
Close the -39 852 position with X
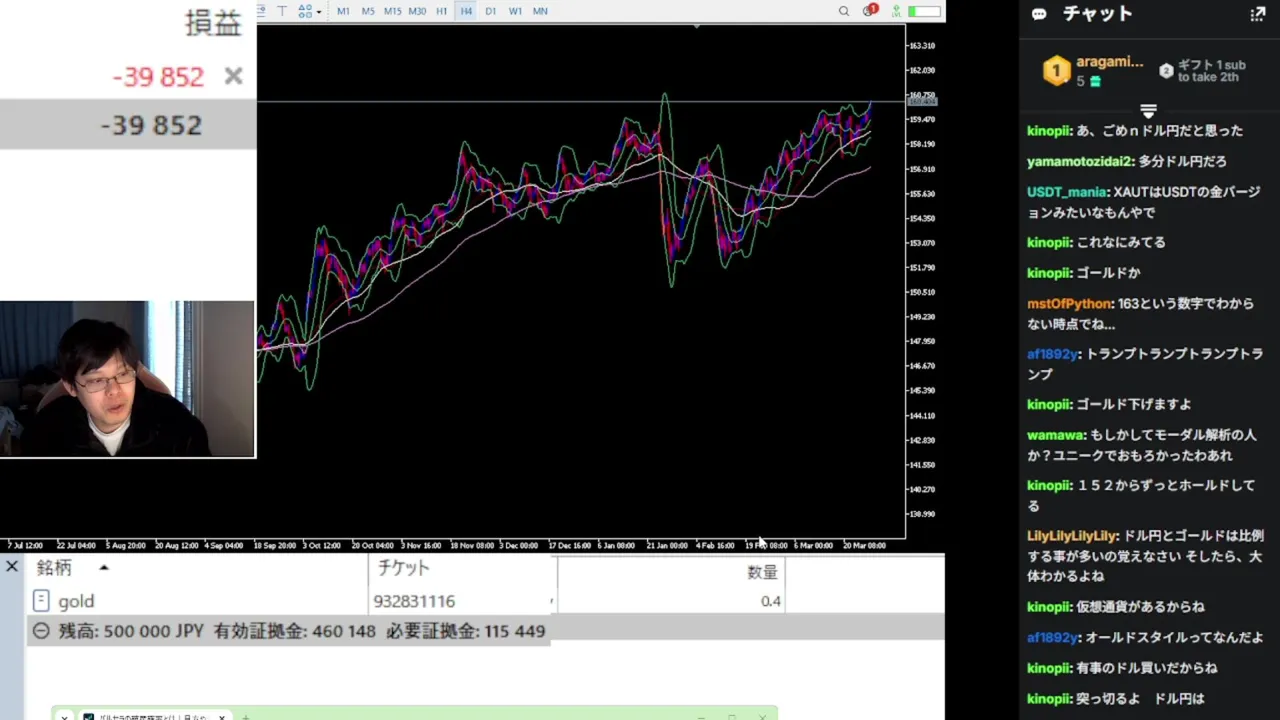(x=233, y=76)
